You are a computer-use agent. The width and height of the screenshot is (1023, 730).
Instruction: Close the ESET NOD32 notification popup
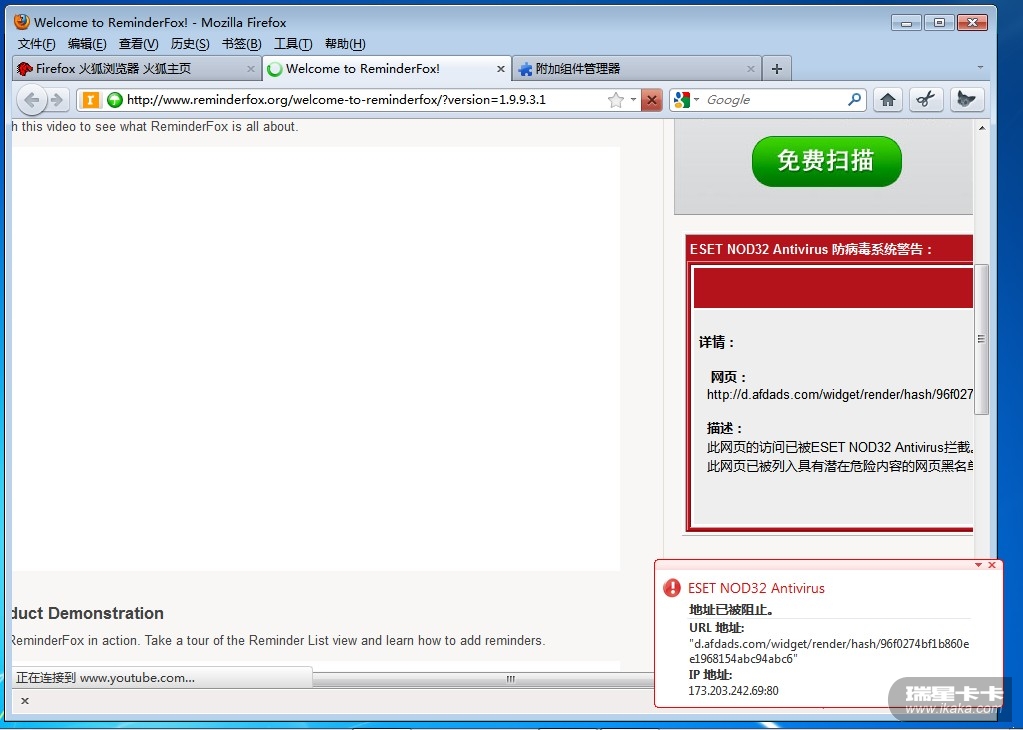point(992,565)
